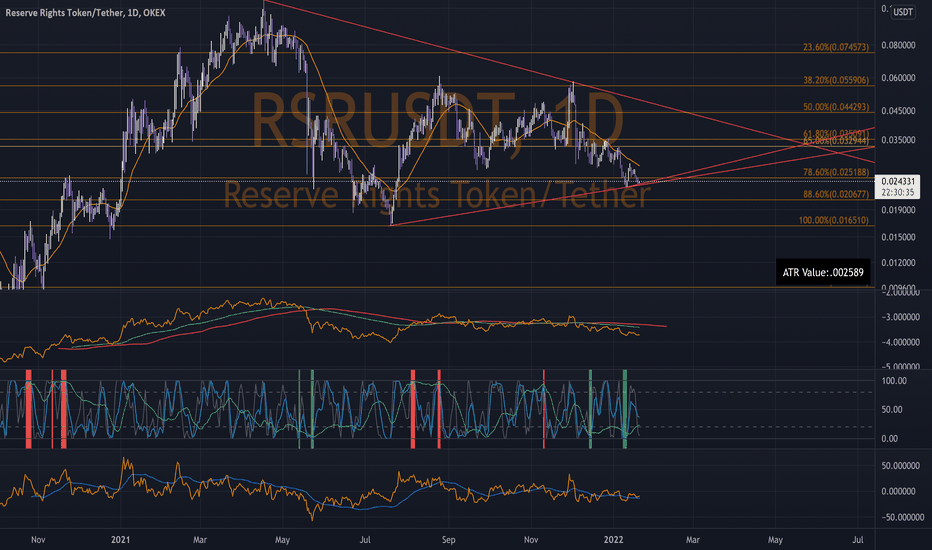Select the 38.20%(0.055906) Fibonacci level label
This screenshot has height=550, width=932.
pos(836,80)
